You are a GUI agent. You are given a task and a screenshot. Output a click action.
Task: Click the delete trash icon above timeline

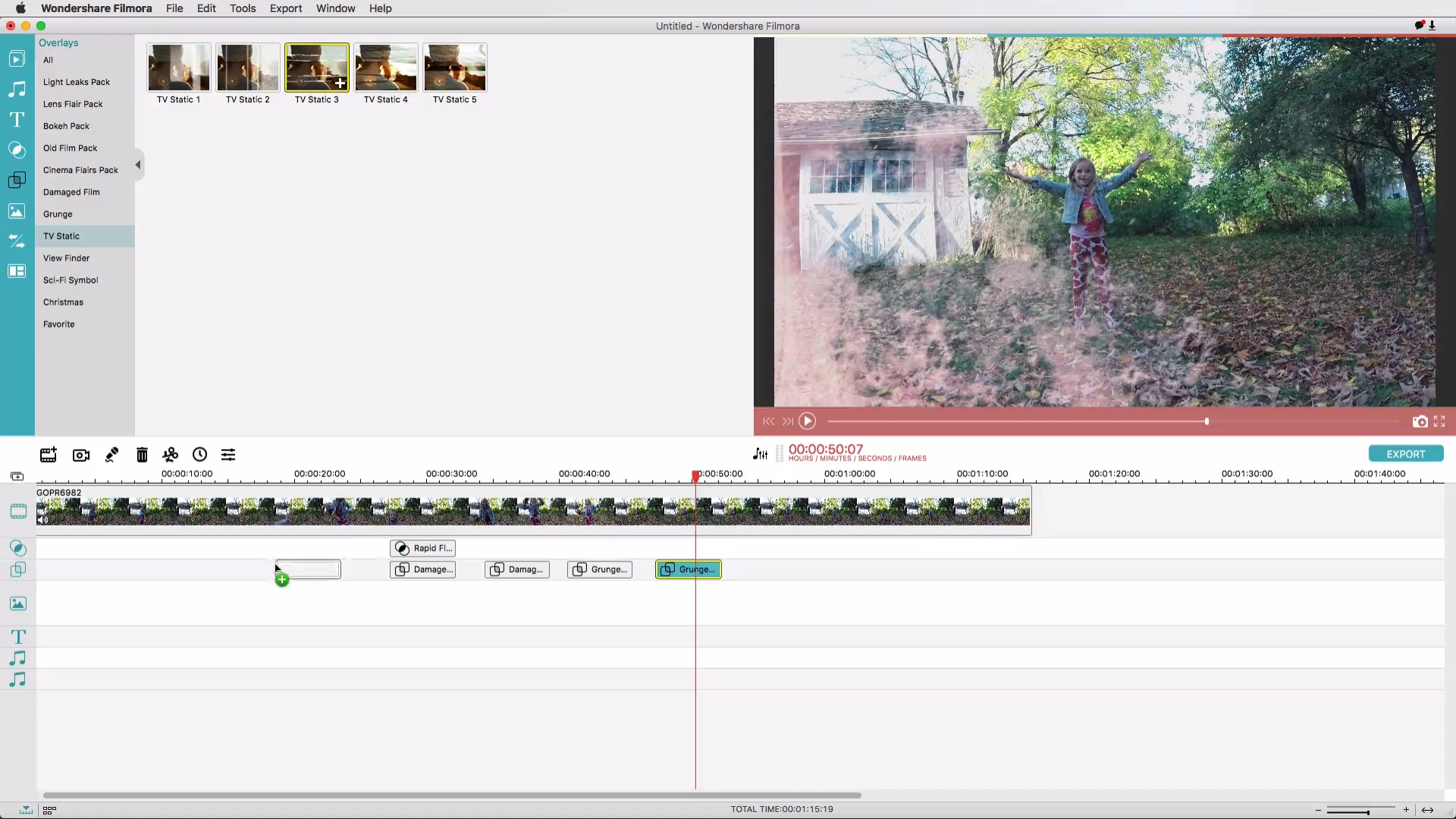pos(141,455)
